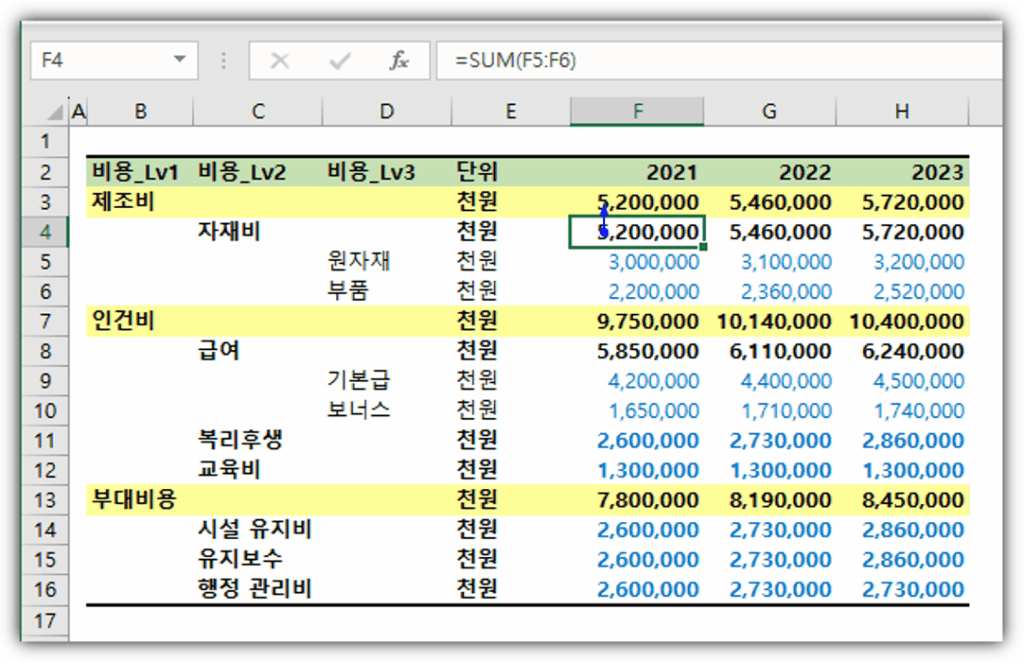Image resolution: width=1024 pixels, height=662 pixels.
Task: Click the 비용_Lv3 header cell
Action: 387,172
